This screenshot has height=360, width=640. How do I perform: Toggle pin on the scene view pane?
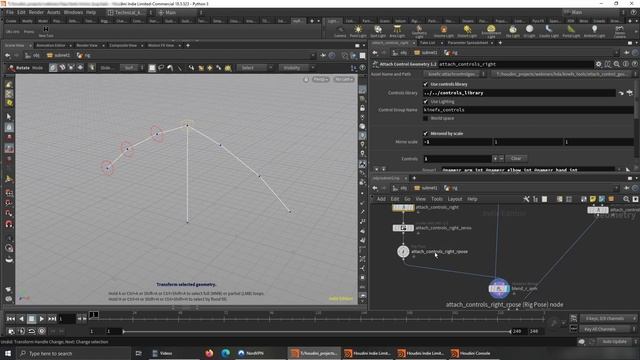(323, 56)
